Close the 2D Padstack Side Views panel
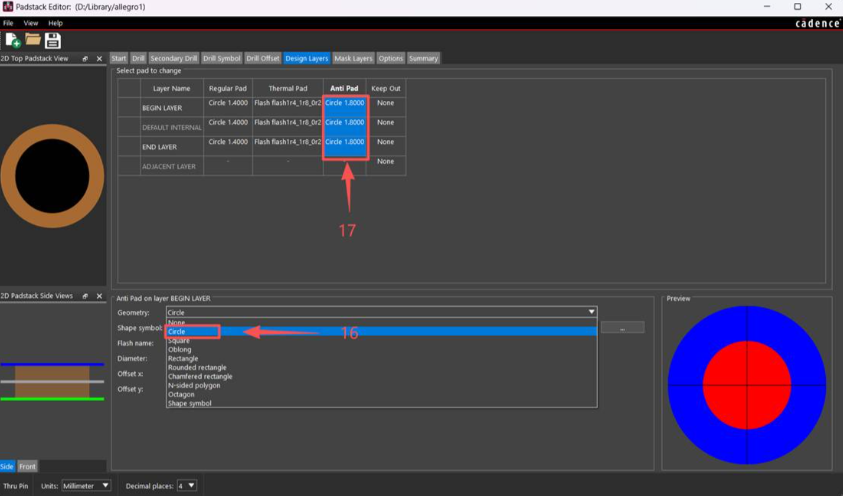This screenshot has width=843, height=496. (x=99, y=296)
